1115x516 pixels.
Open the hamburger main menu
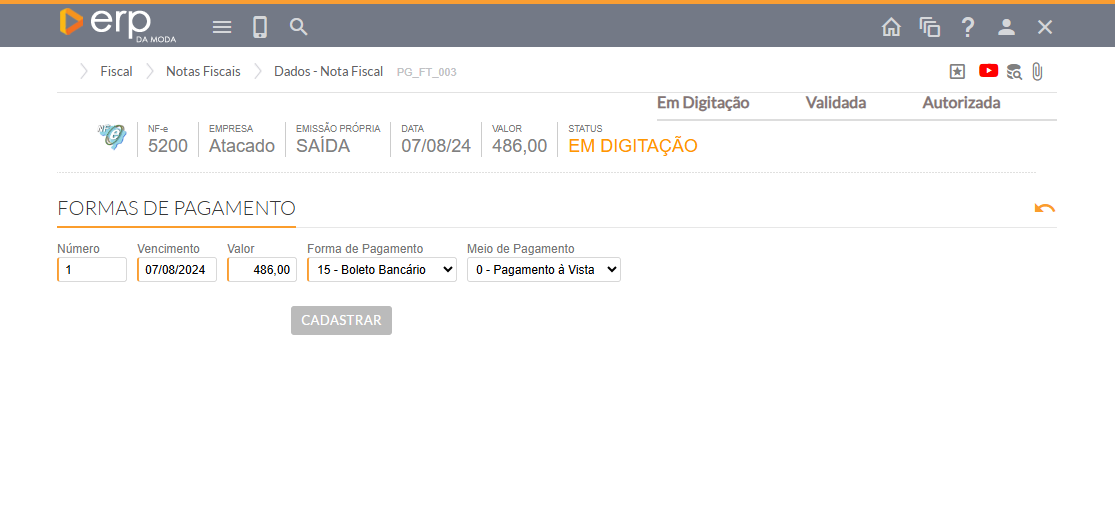222,27
